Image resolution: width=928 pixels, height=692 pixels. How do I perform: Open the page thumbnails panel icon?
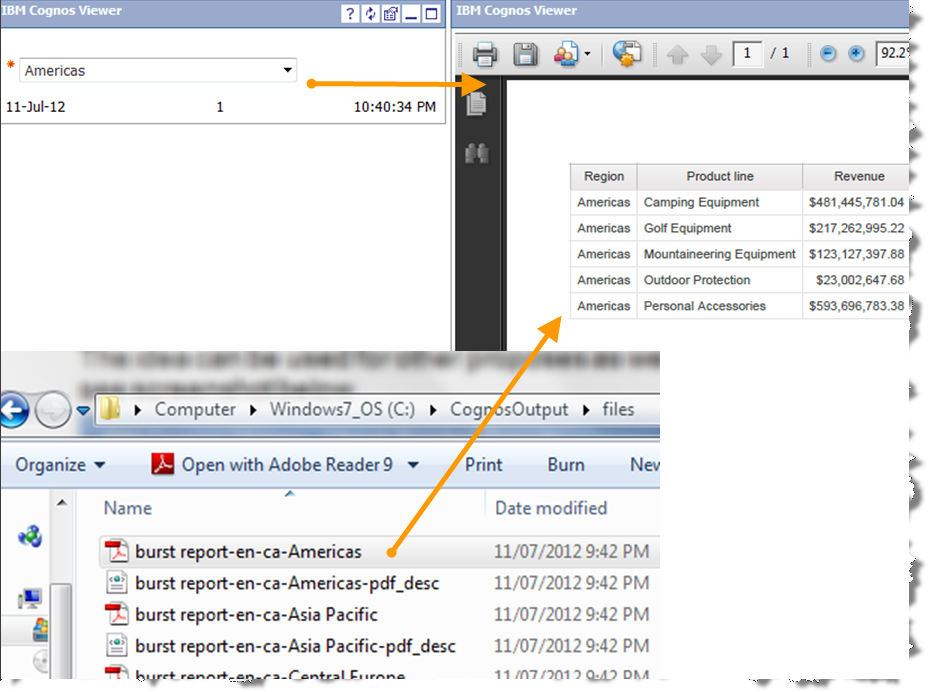point(476,104)
